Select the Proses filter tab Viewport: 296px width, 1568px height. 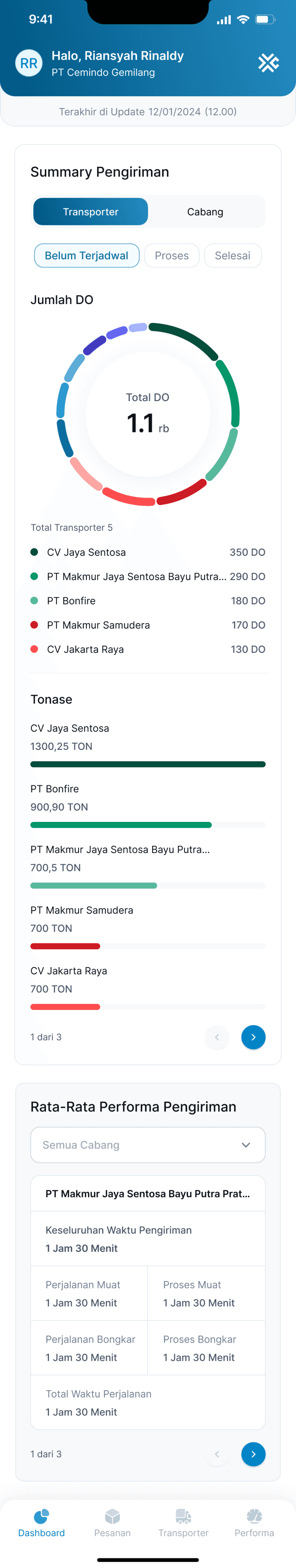[172, 255]
